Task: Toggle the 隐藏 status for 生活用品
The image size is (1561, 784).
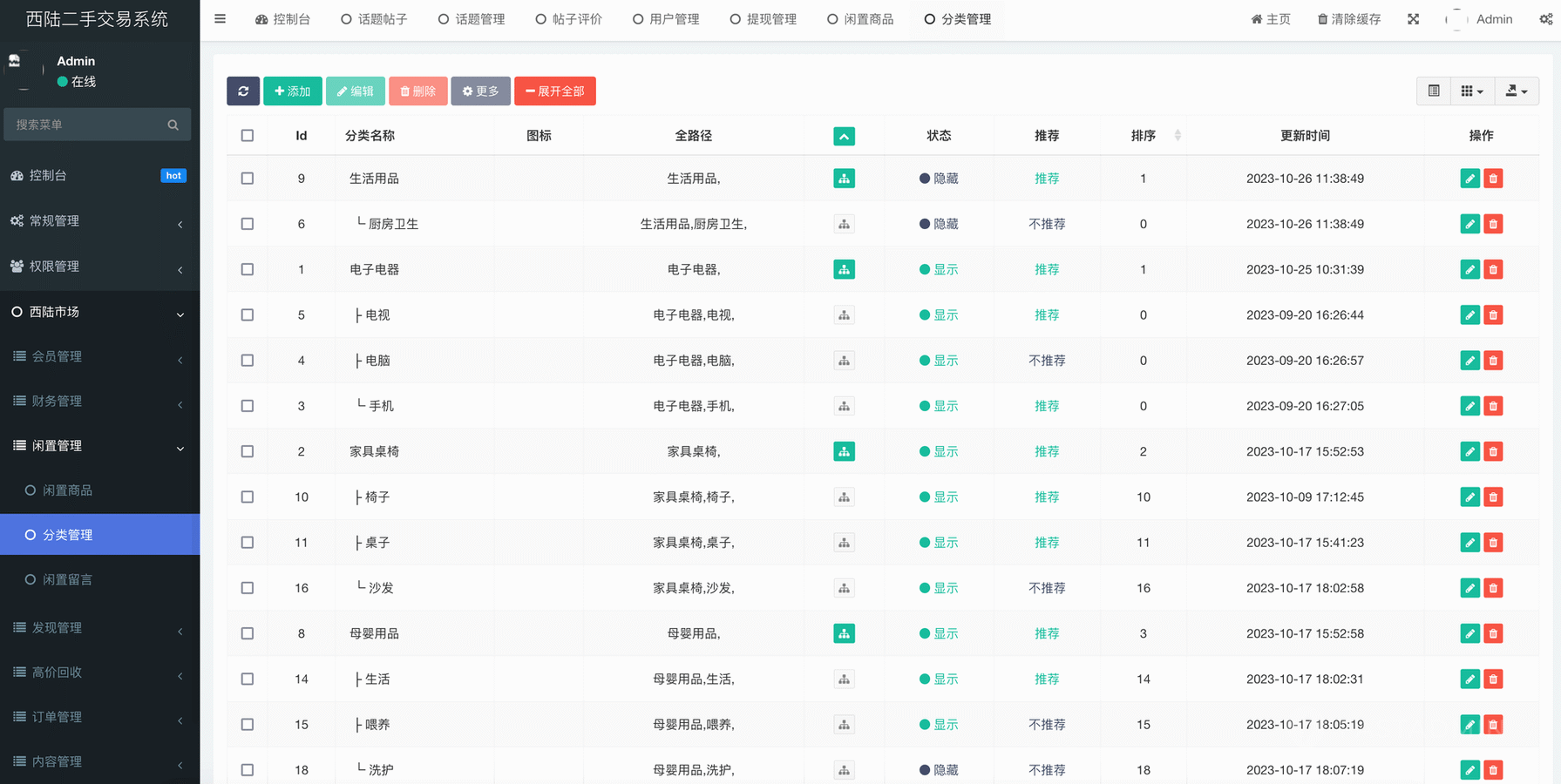Action: [939, 179]
